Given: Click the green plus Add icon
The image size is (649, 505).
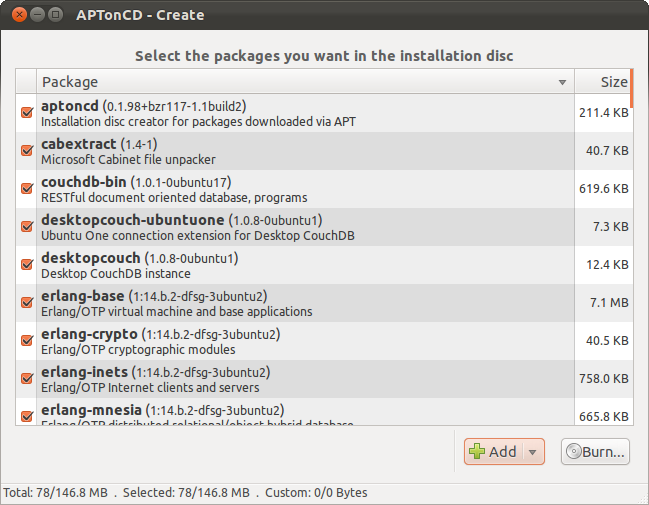Looking at the screenshot, I should (x=477, y=451).
